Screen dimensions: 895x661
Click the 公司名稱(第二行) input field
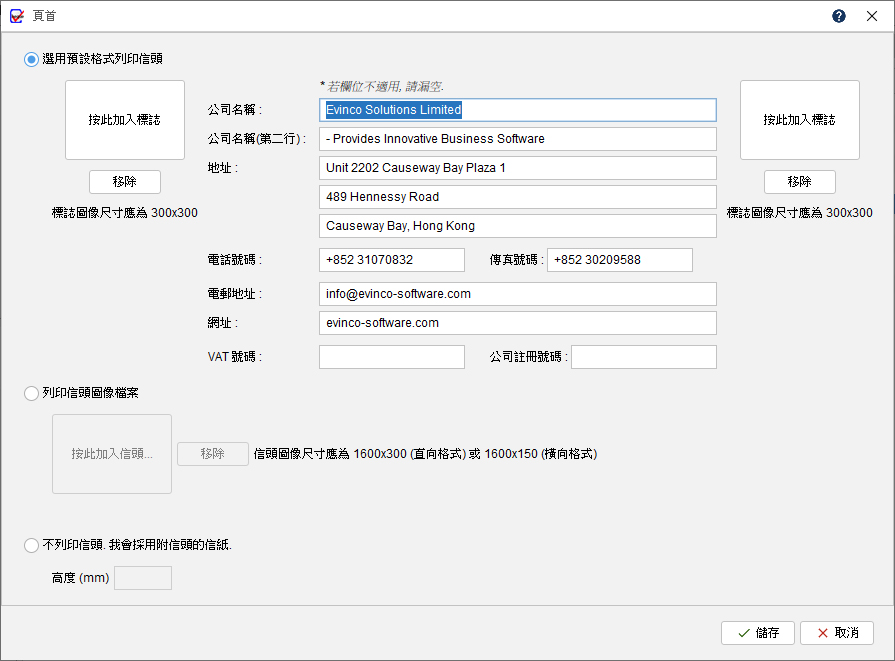(518, 139)
